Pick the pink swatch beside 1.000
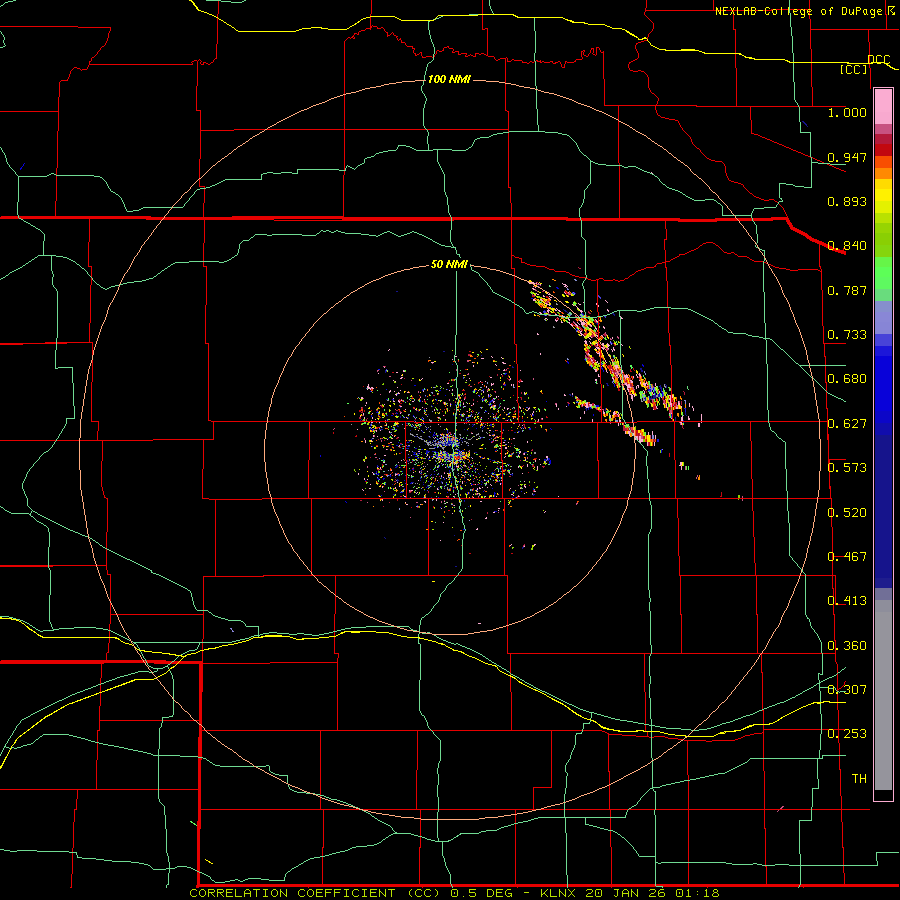This screenshot has width=900, height=900. [x=883, y=107]
